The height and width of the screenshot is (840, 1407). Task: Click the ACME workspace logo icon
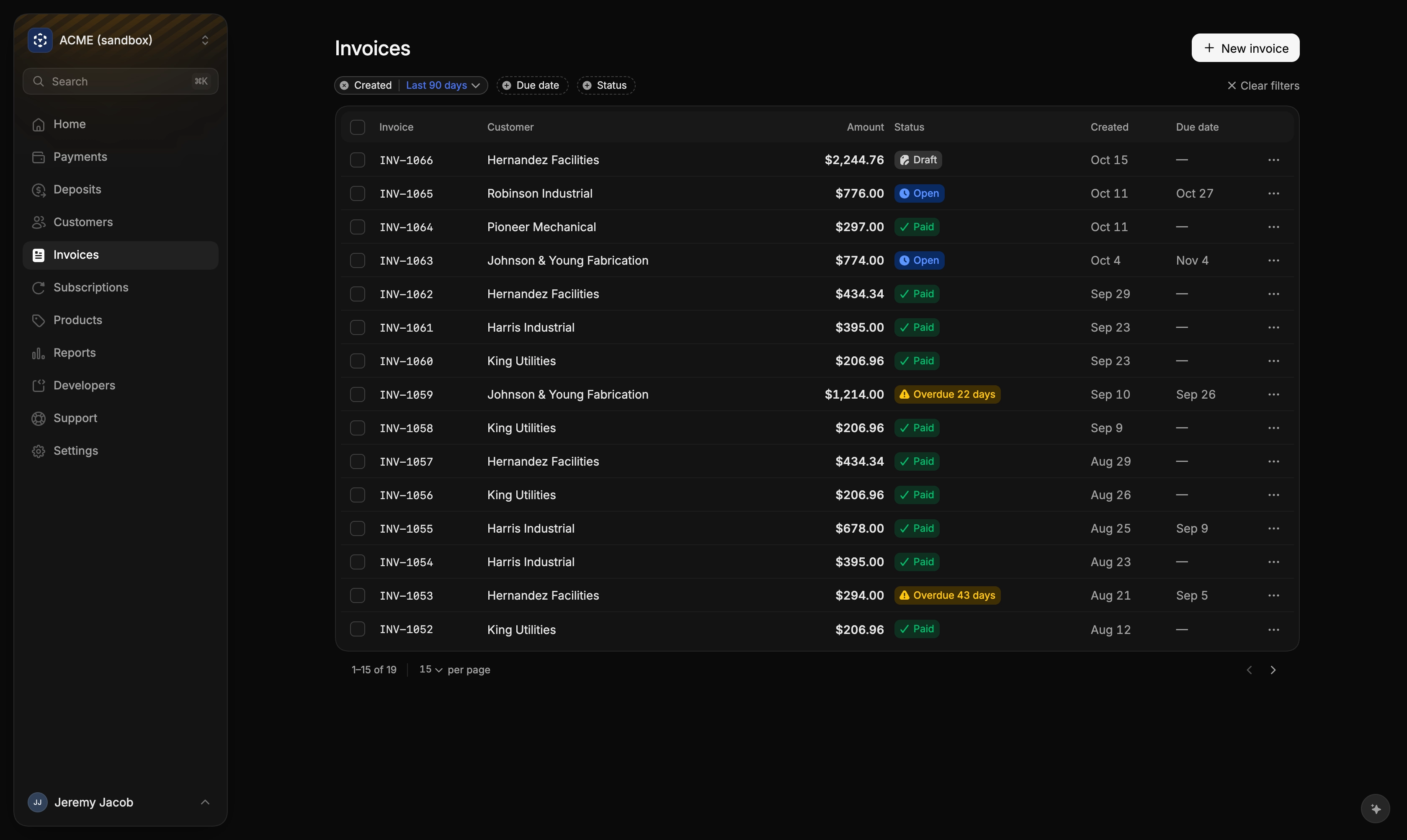[40, 40]
